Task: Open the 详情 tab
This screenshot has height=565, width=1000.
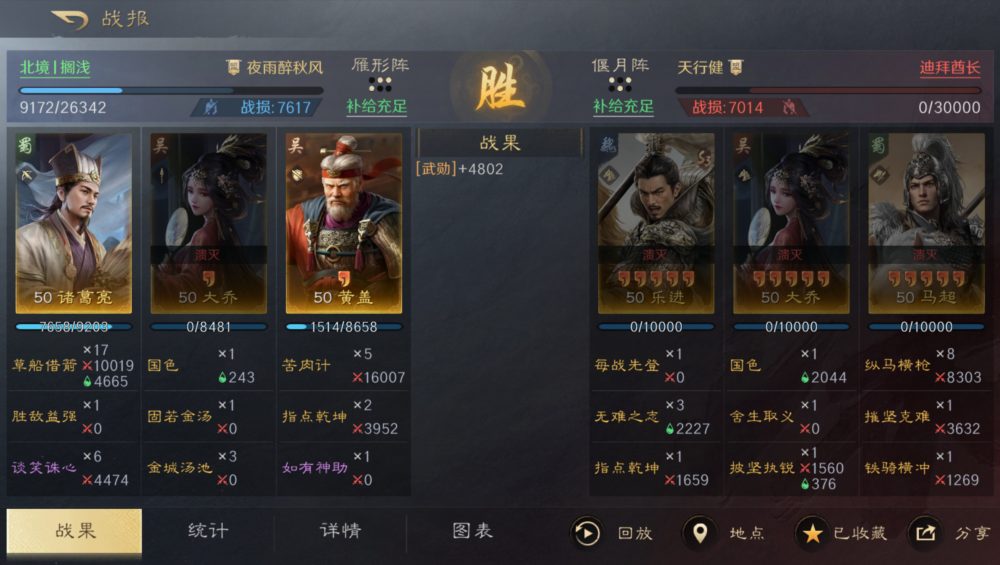Action: click(341, 531)
